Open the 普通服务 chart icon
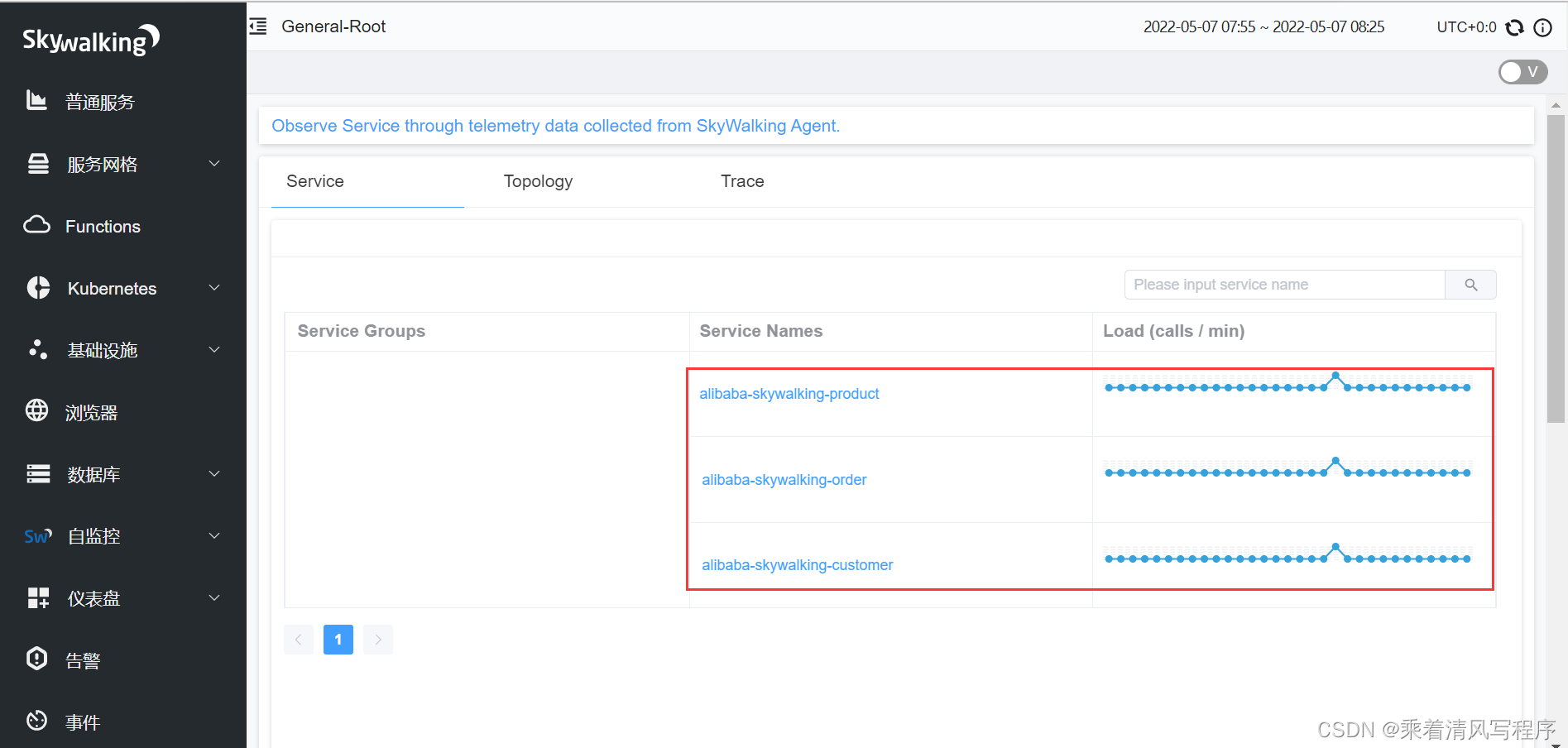The image size is (1568, 748). [36, 100]
